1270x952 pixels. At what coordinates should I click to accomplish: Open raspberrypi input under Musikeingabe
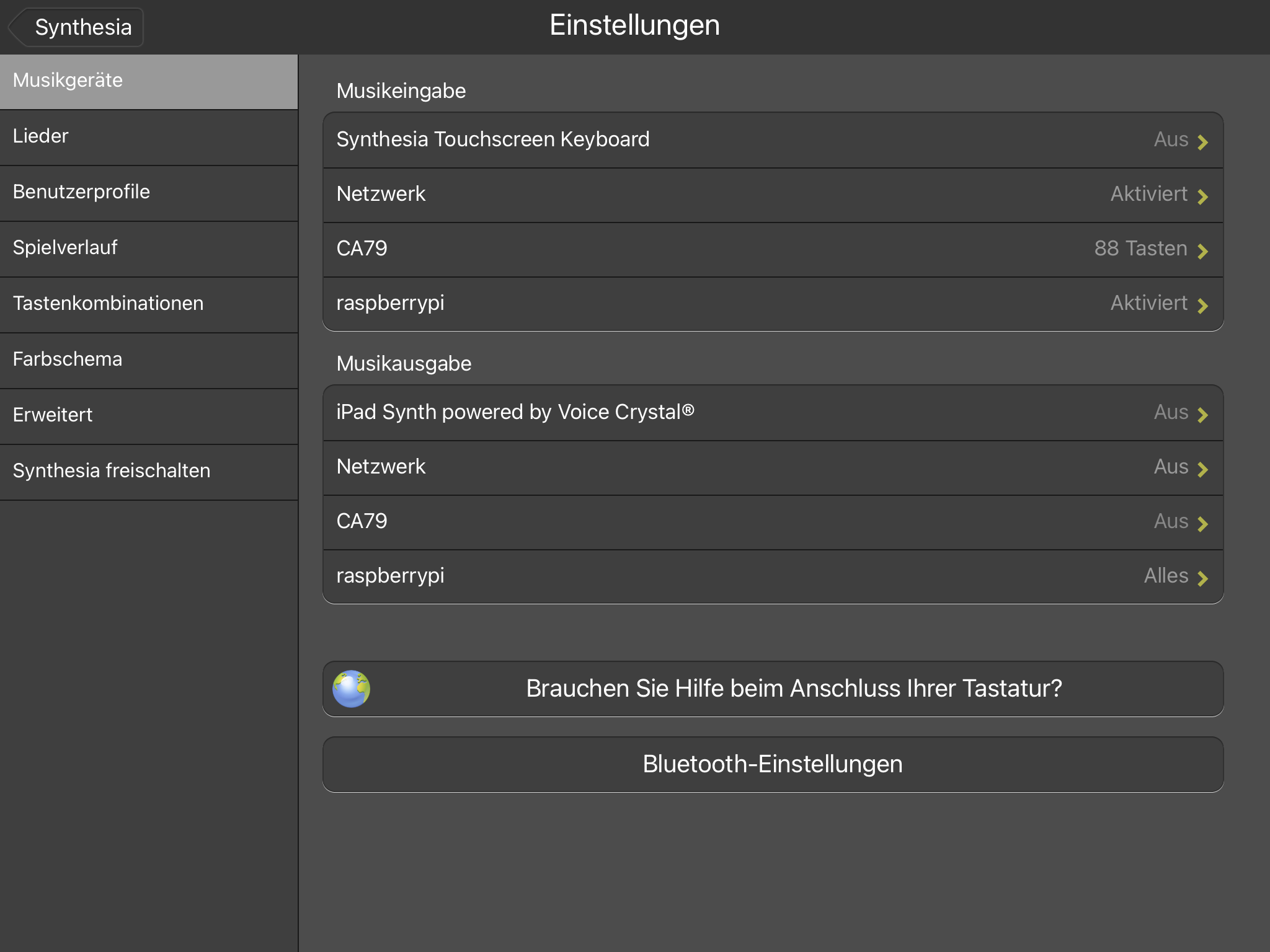(x=773, y=304)
